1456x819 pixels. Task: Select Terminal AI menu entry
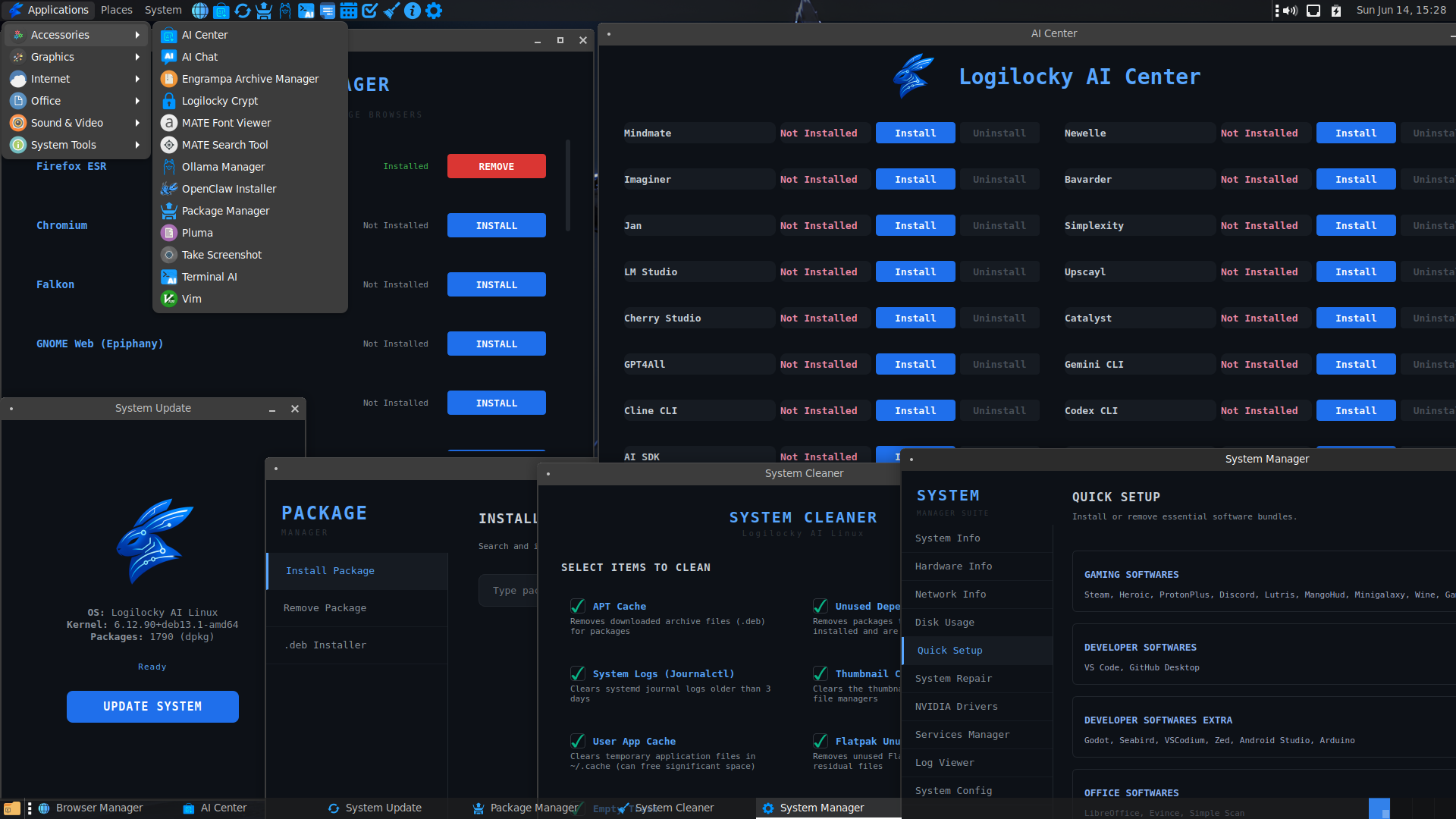[250, 277]
